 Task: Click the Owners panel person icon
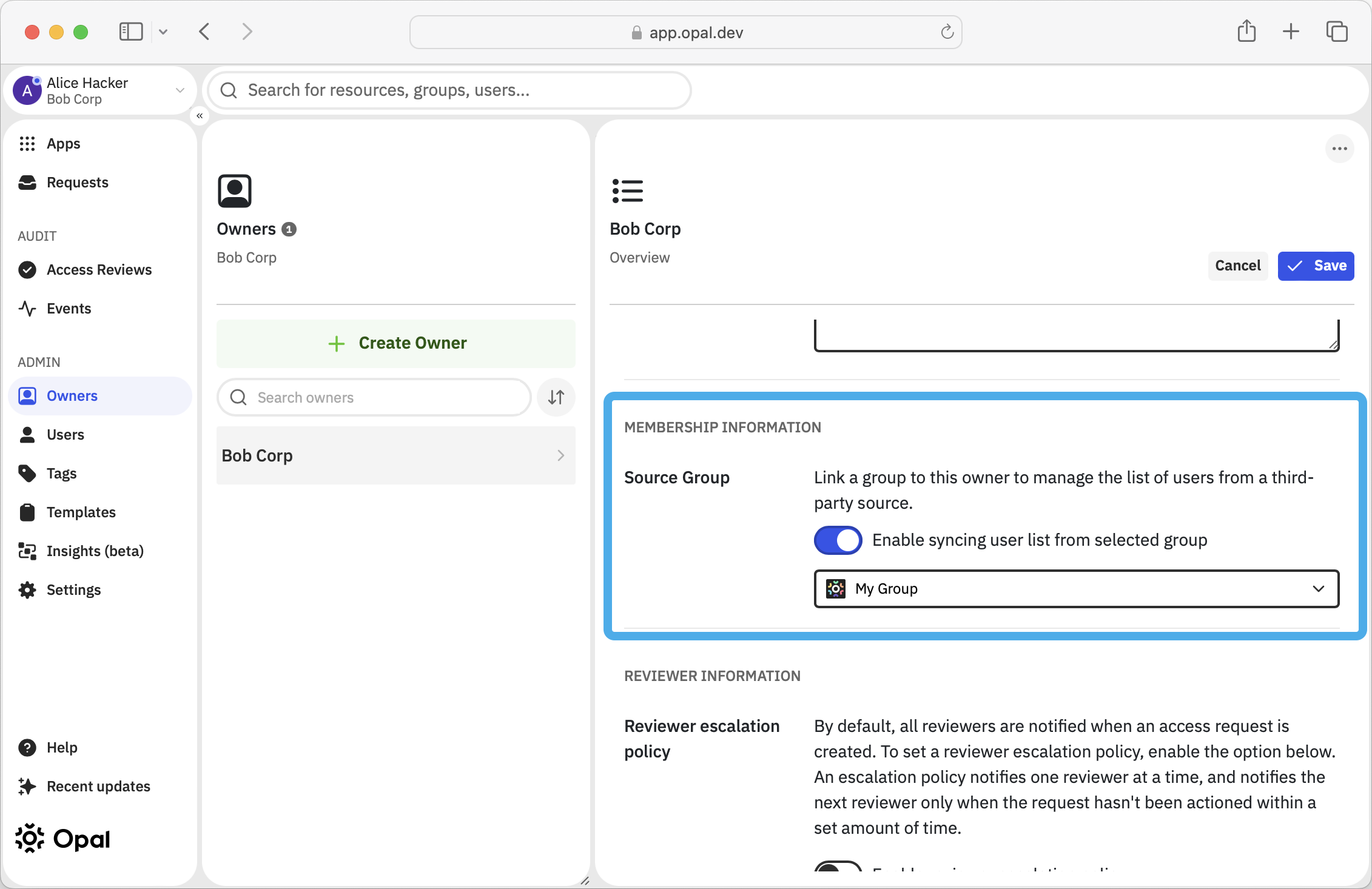pyautogui.click(x=235, y=191)
